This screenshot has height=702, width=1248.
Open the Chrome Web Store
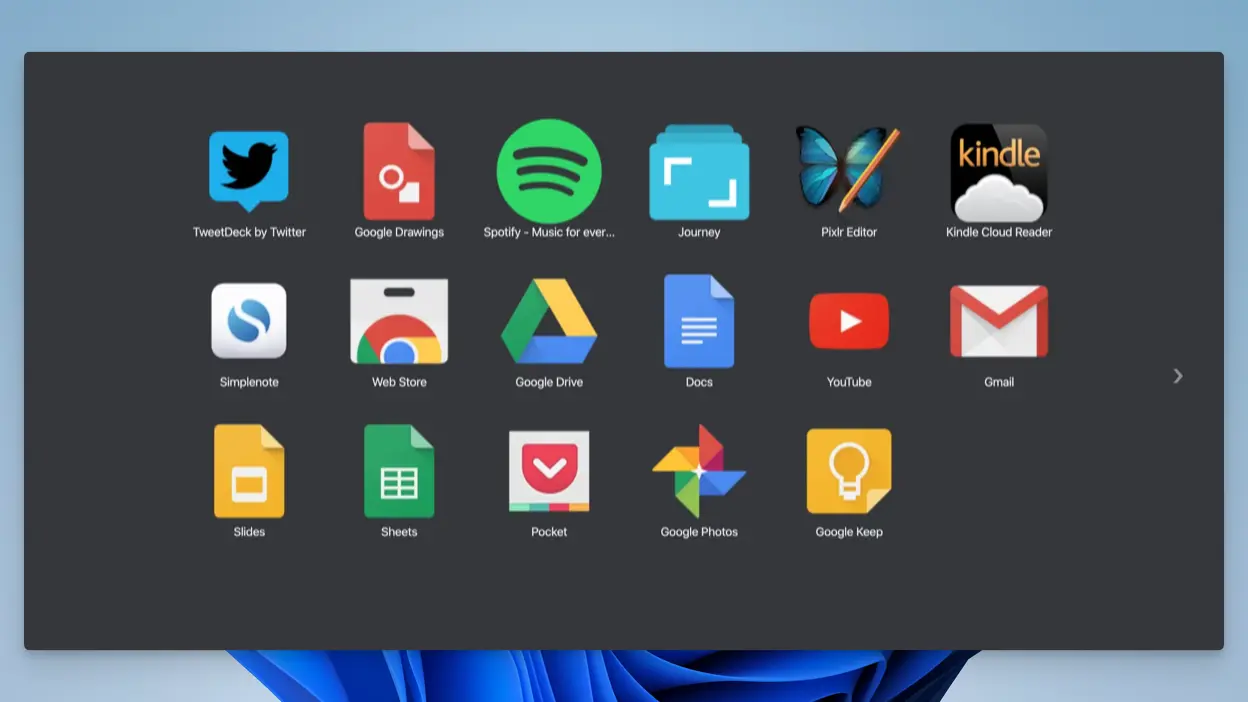click(399, 320)
